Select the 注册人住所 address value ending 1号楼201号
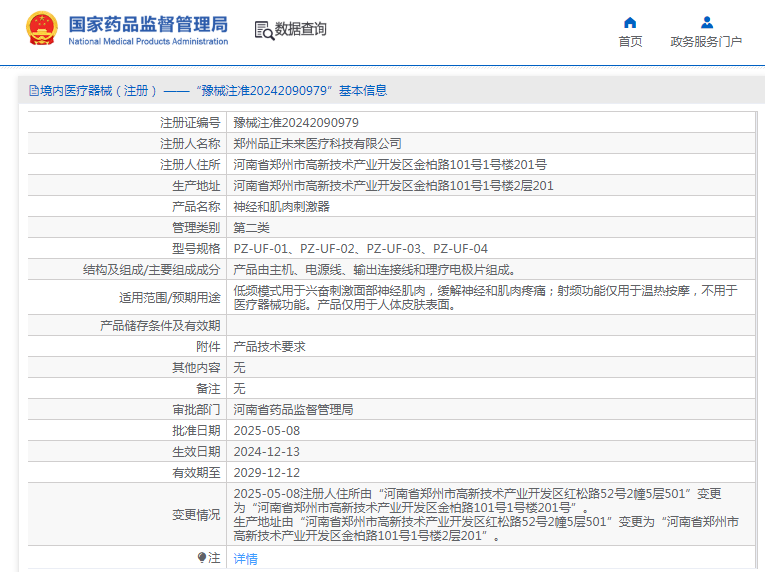 tap(390, 164)
